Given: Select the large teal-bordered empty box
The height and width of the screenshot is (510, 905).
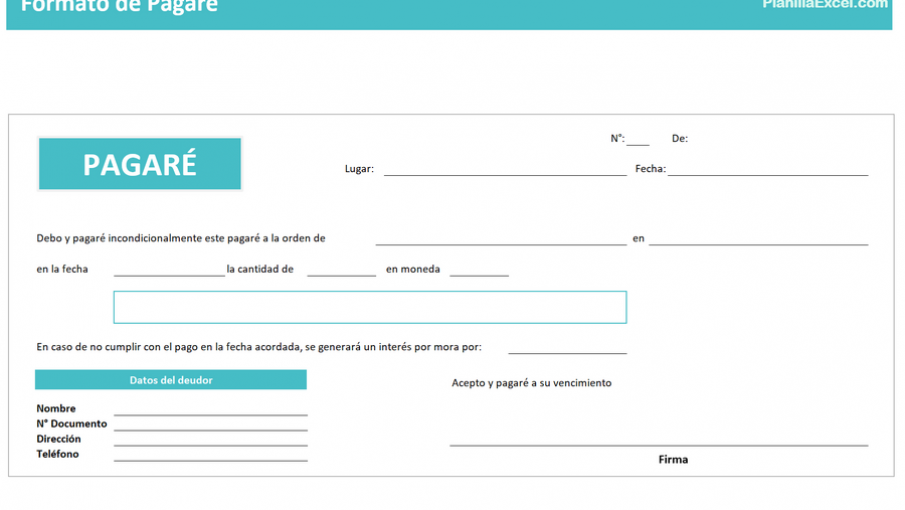Looking at the screenshot, I should [x=370, y=307].
